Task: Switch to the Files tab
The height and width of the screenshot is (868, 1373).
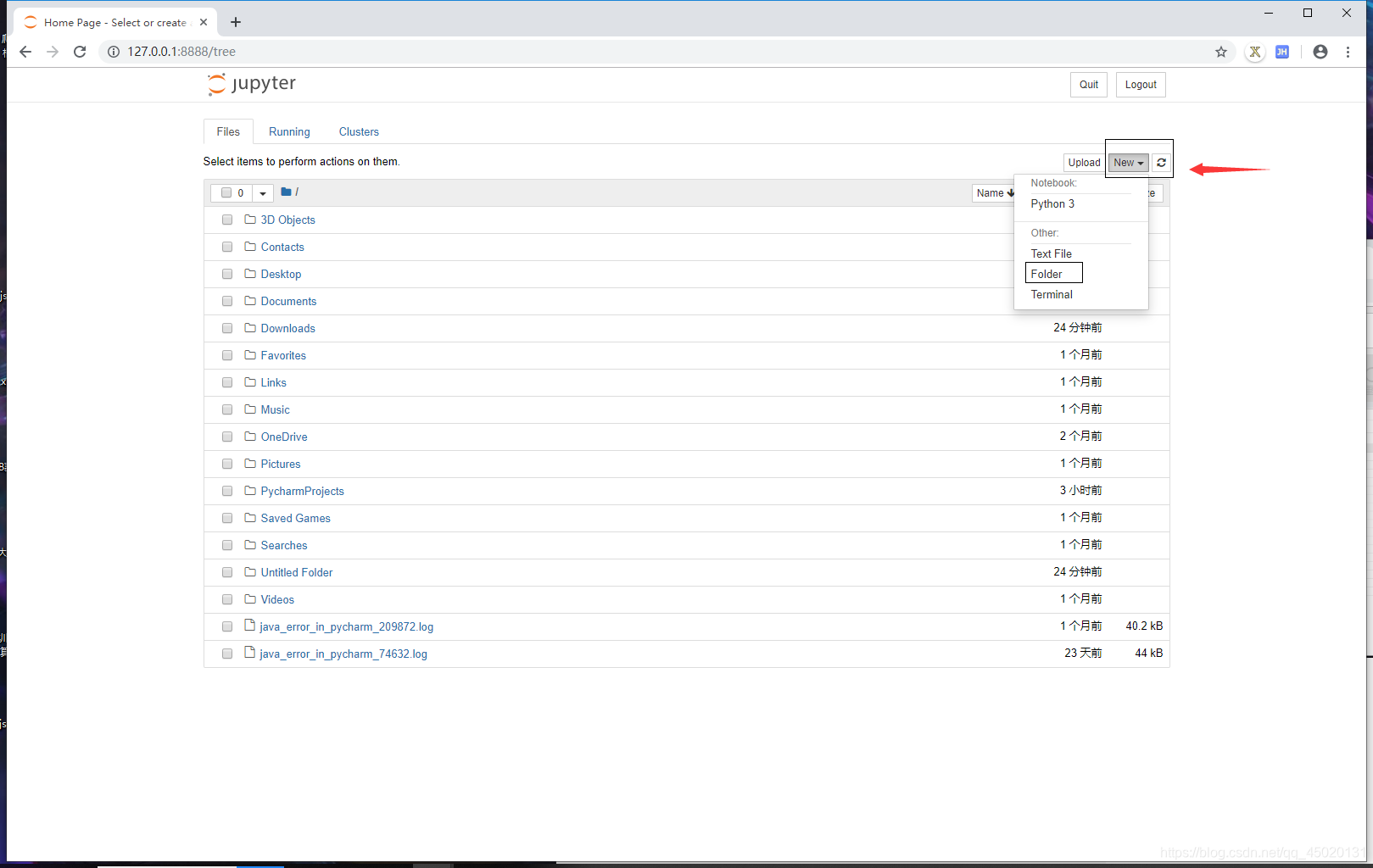Action: (228, 131)
